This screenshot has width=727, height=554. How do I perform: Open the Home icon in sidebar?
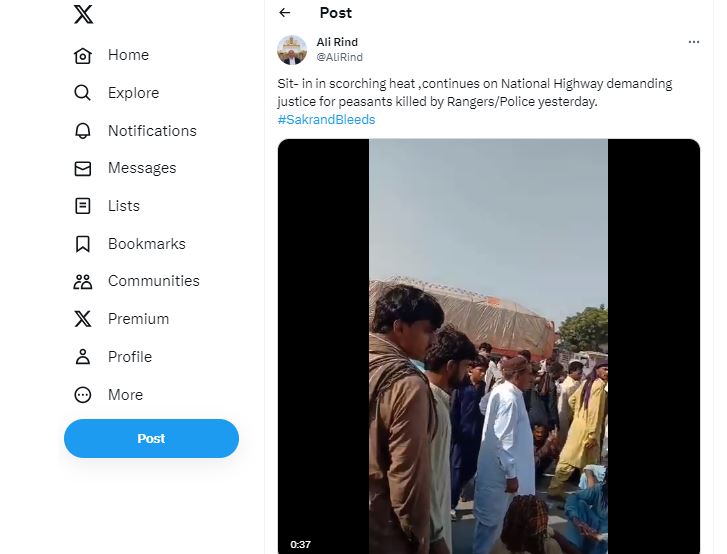(x=83, y=56)
